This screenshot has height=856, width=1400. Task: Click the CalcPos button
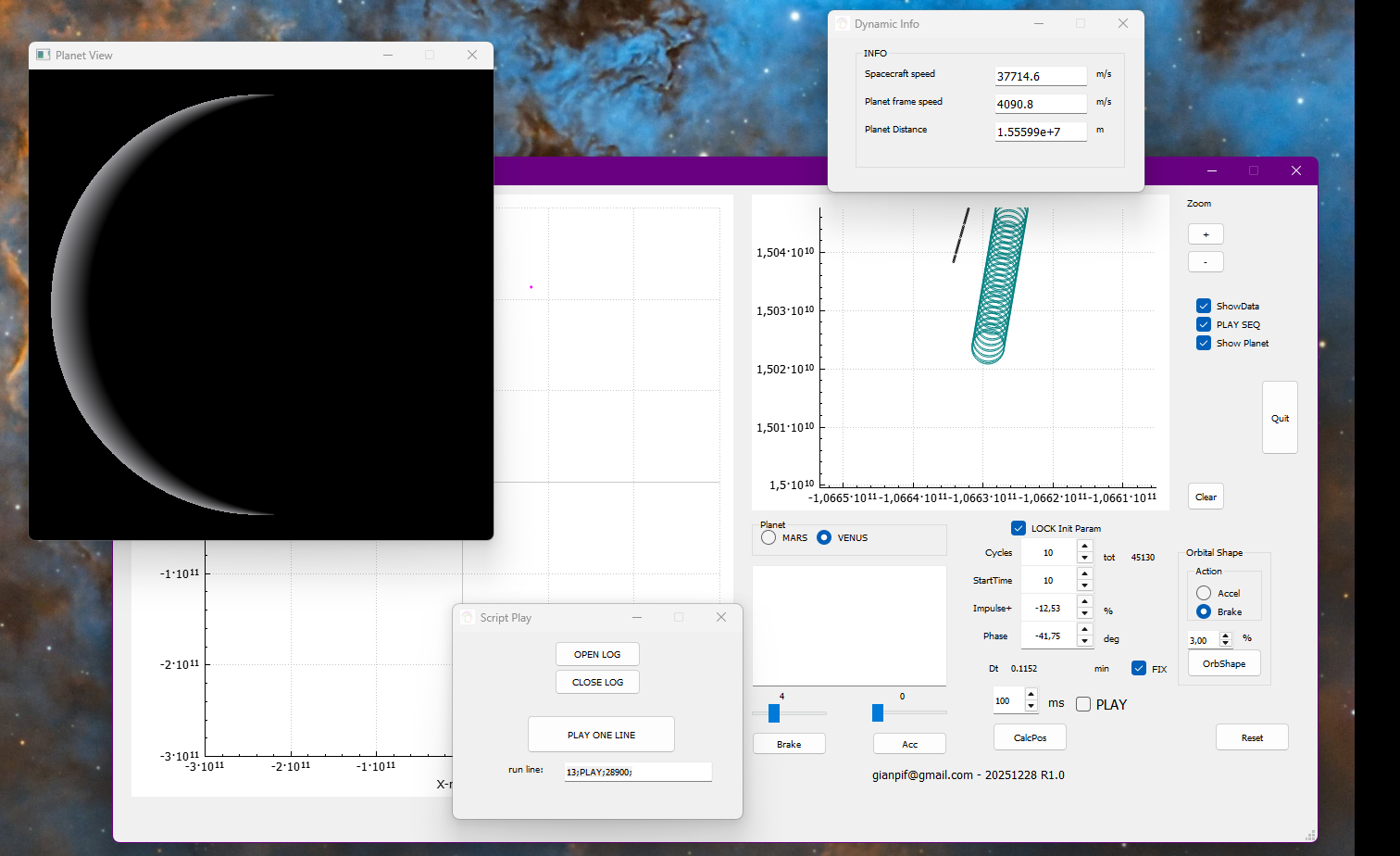click(1030, 737)
